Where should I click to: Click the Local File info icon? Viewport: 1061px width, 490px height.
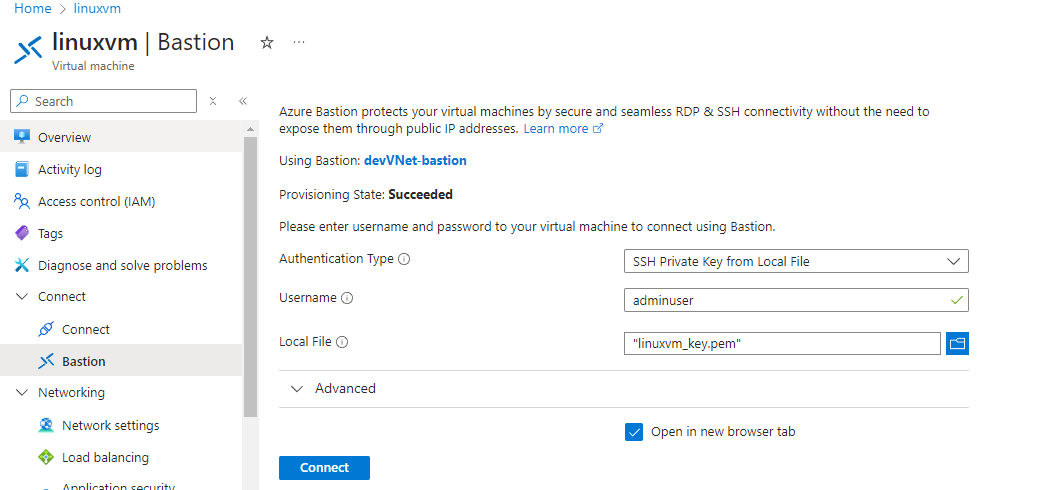click(x=342, y=342)
